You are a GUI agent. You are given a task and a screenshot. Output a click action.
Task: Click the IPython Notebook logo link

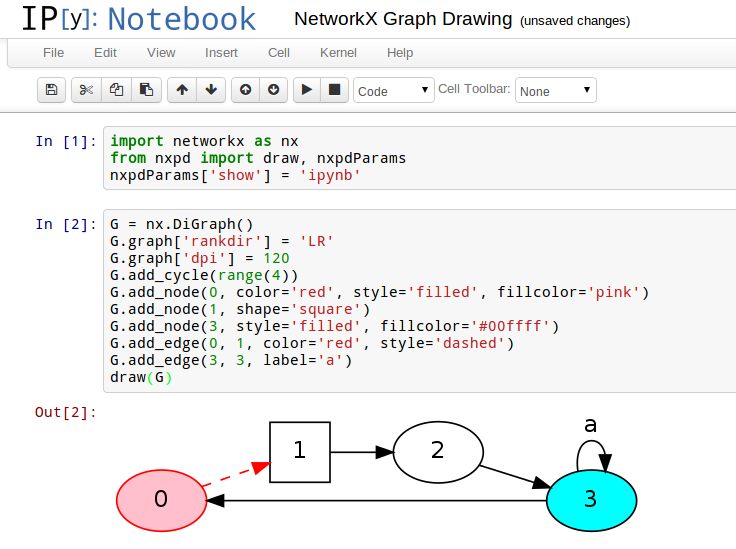(x=138, y=19)
